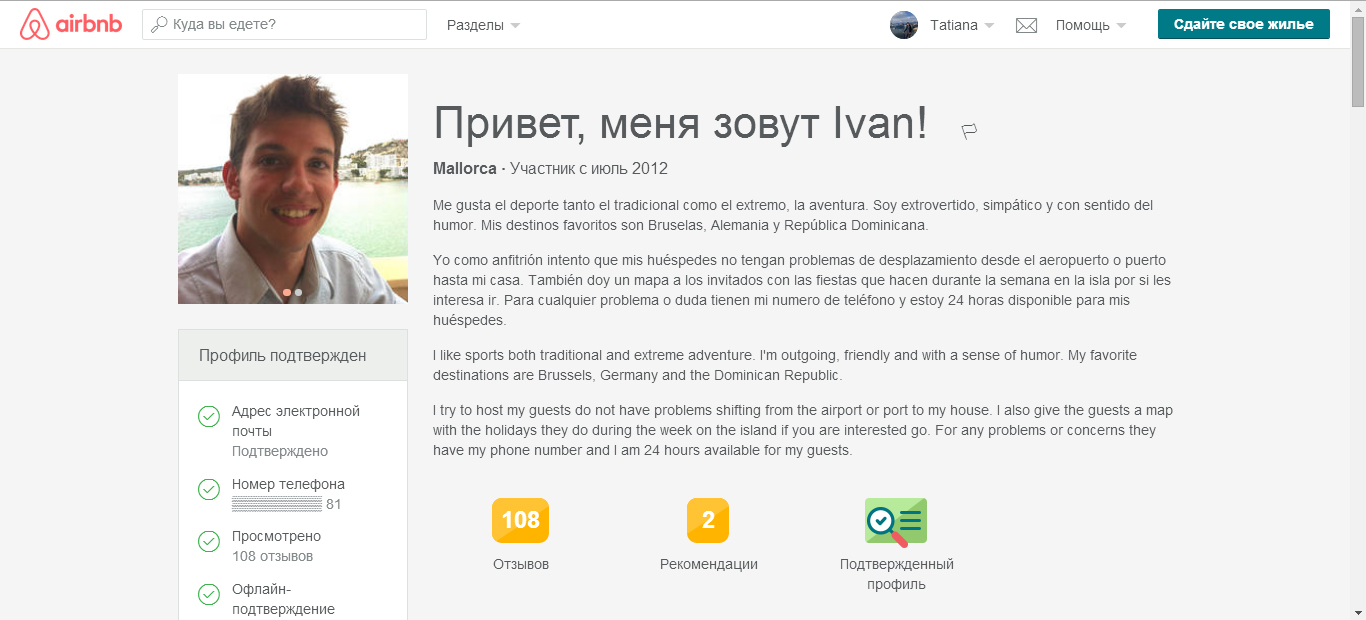Viewport: 1366px width, 620px height.
Task: Click the flag report icon next to Ivan
Action: pyautogui.click(x=968, y=130)
